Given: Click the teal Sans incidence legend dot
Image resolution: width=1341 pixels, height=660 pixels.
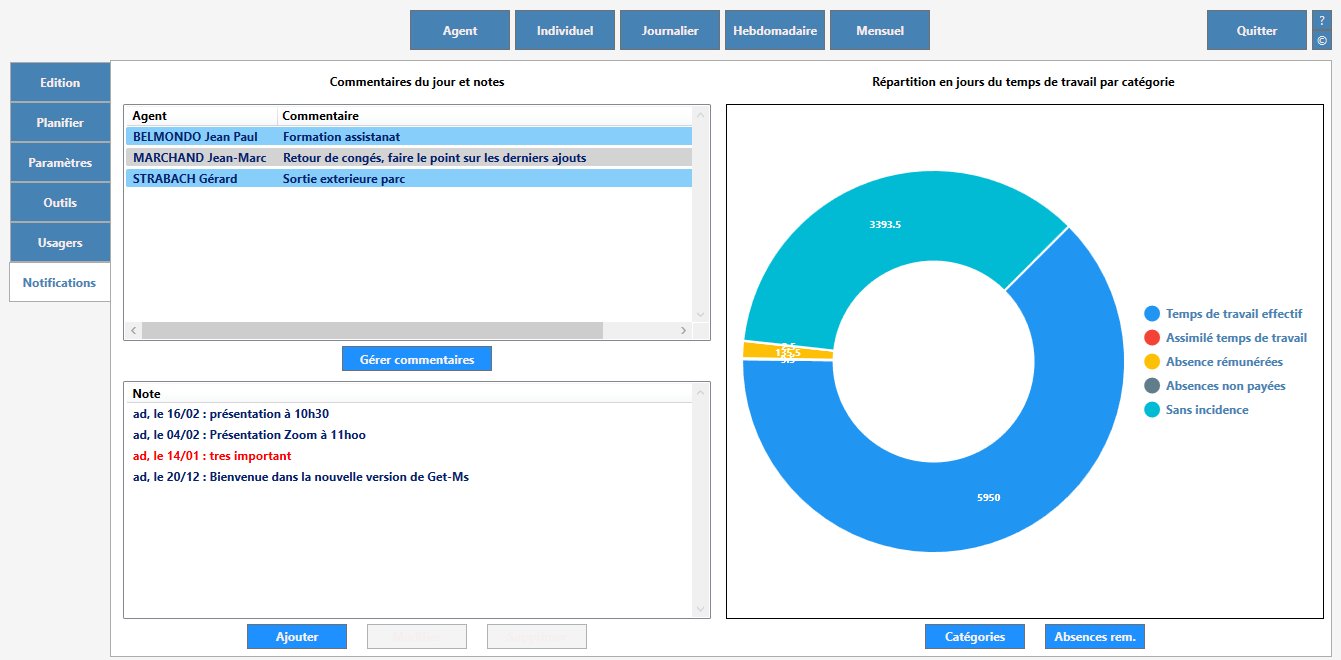Looking at the screenshot, I should pyautogui.click(x=1152, y=410).
